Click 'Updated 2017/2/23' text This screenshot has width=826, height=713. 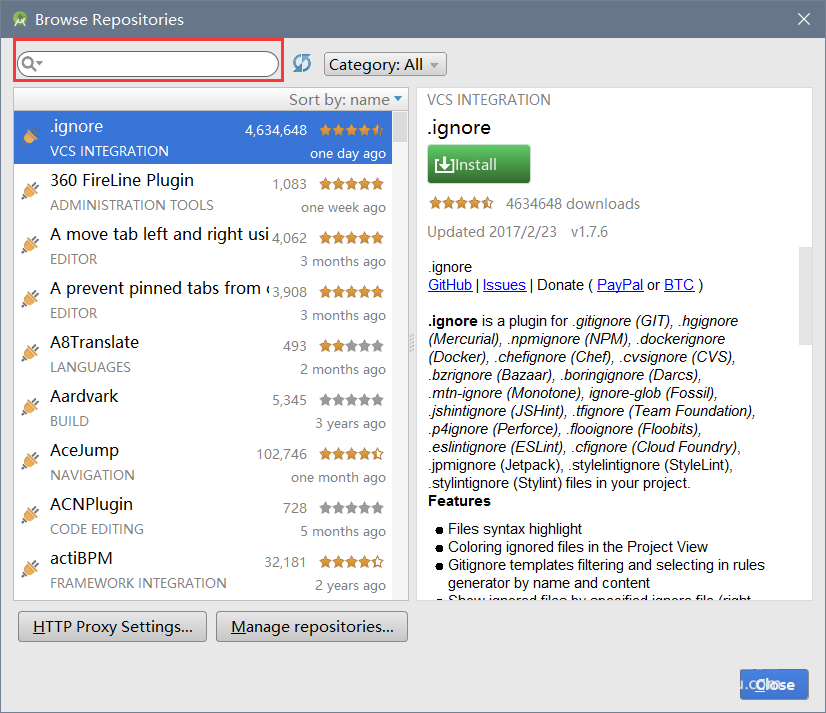point(491,232)
